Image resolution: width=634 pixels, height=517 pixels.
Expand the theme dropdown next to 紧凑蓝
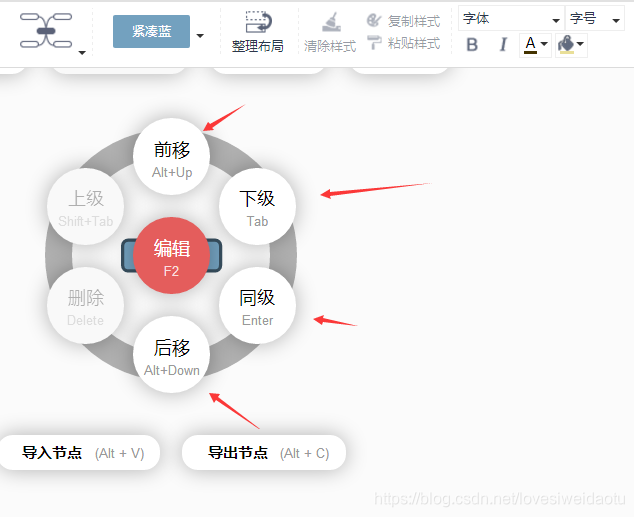pyautogui.click(x=200, y=36)
